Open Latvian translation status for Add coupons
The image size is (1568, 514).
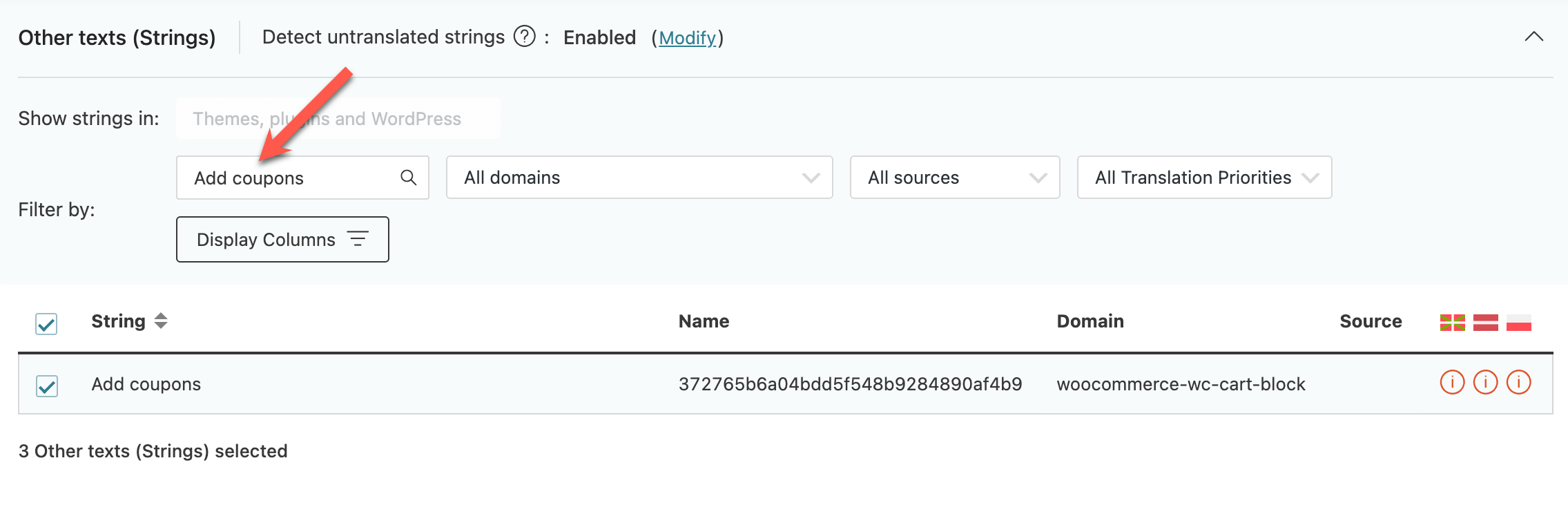(x=1486, y=382)
